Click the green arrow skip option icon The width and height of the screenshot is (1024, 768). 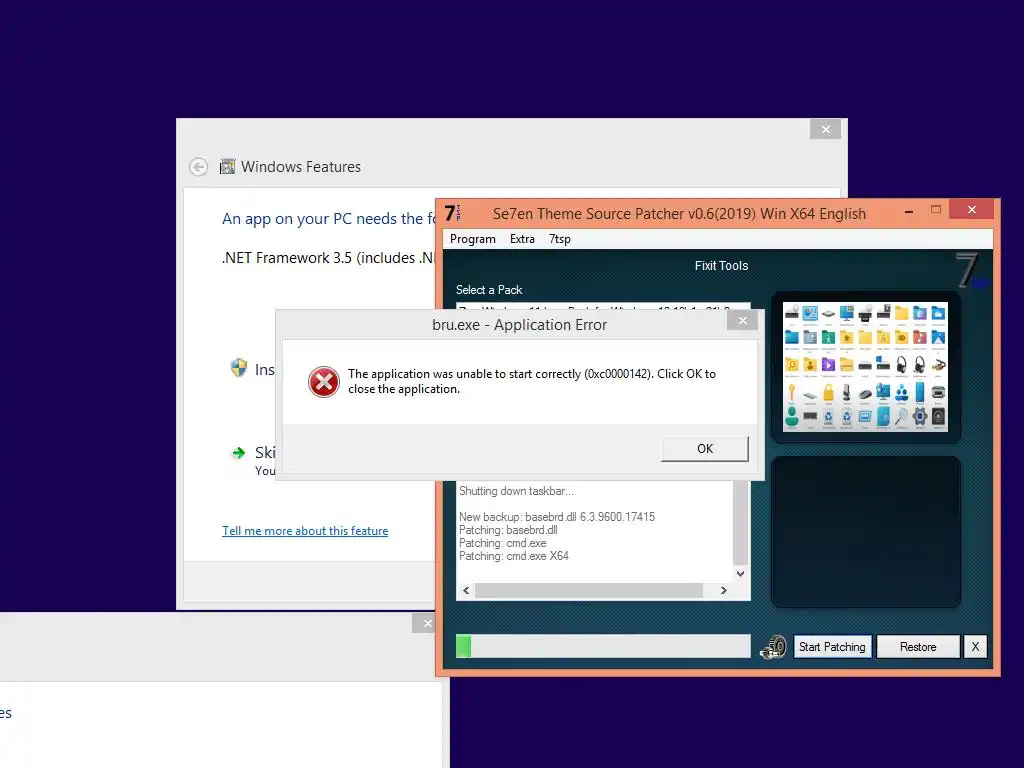point(239,453)
